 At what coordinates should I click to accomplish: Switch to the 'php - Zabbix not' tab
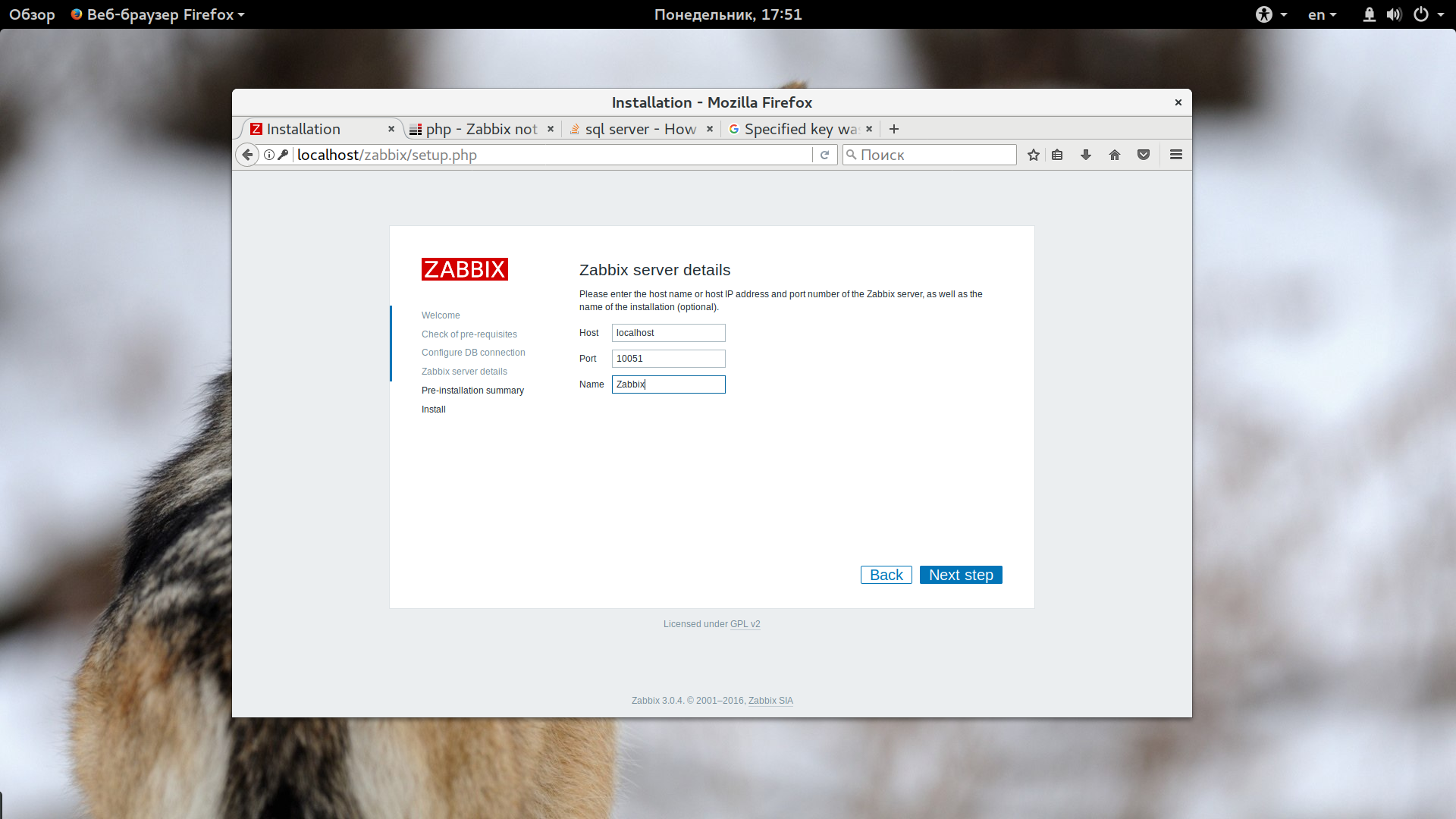481,129
